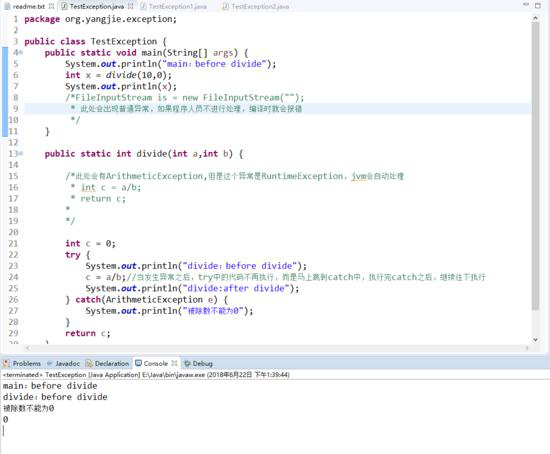Click the horizontal scrollbar left arrow
The image size is (550, 454).
28,348
